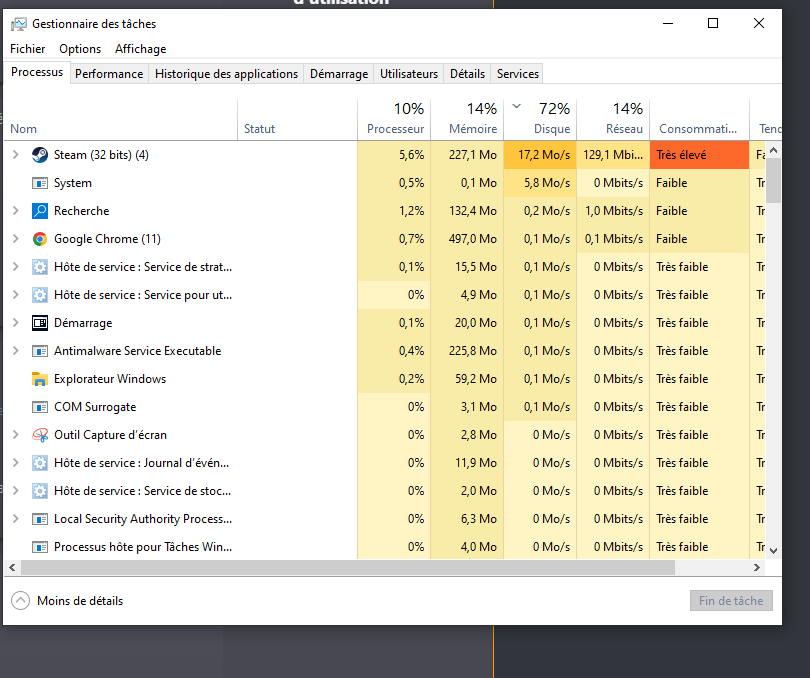Click the vertical scrollbar thumb

773,181
